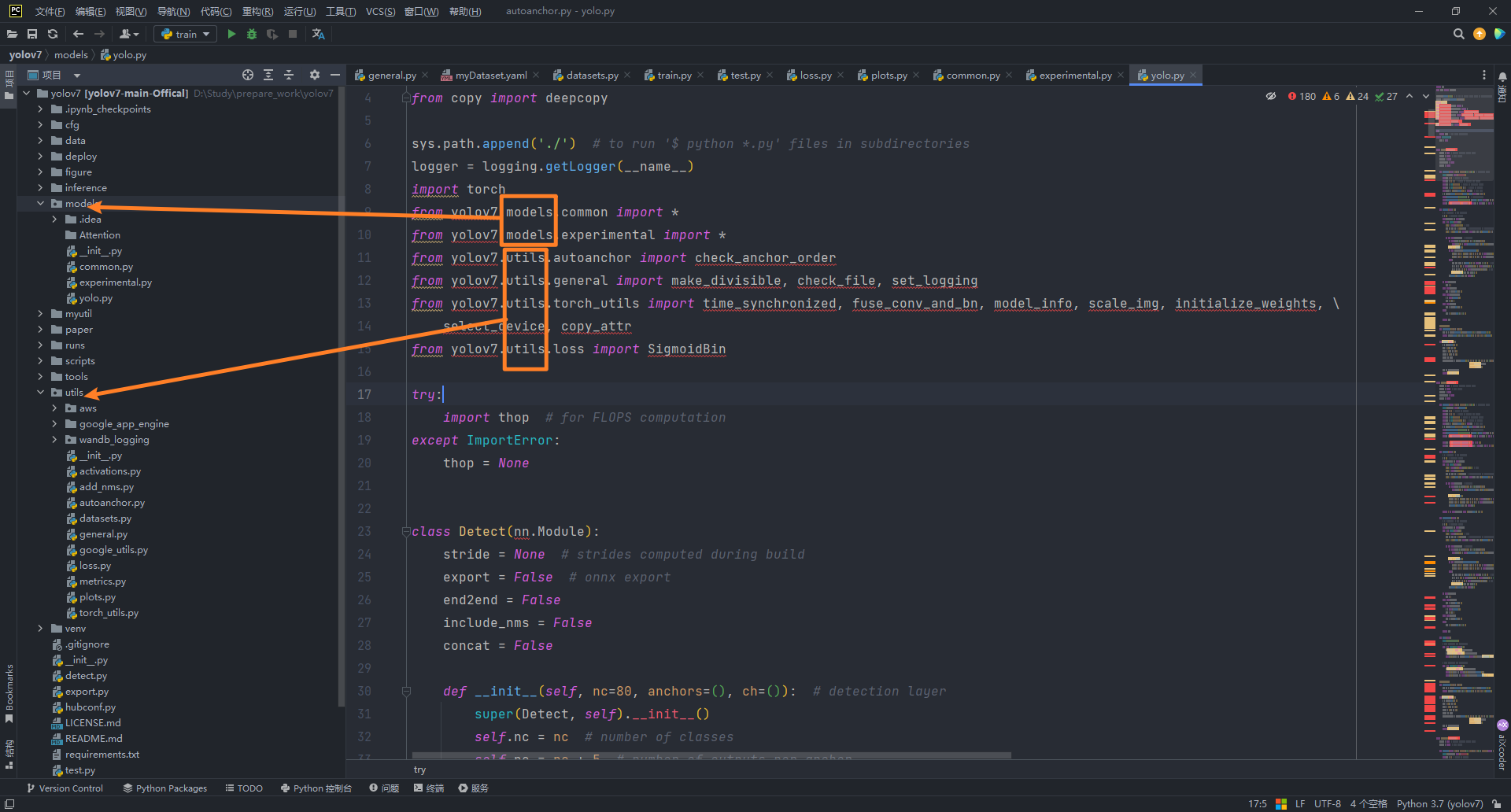Hide the project panel with the minus icon
Screen dimensions: 1511x812
coord(335,75)
